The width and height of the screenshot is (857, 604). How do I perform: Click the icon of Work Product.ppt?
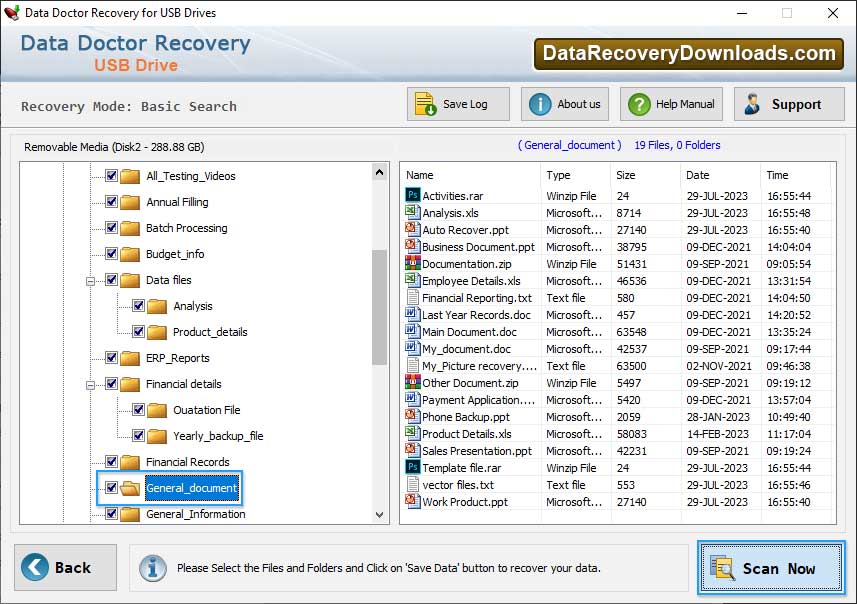[x=413, y=501]
